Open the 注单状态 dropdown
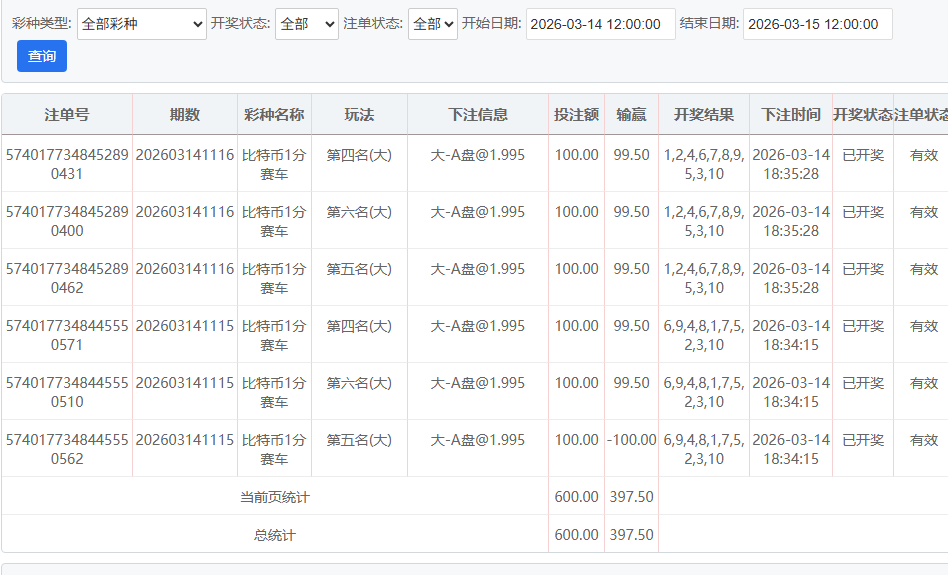This screenshot has height=575, width=948. pos(432,24)
